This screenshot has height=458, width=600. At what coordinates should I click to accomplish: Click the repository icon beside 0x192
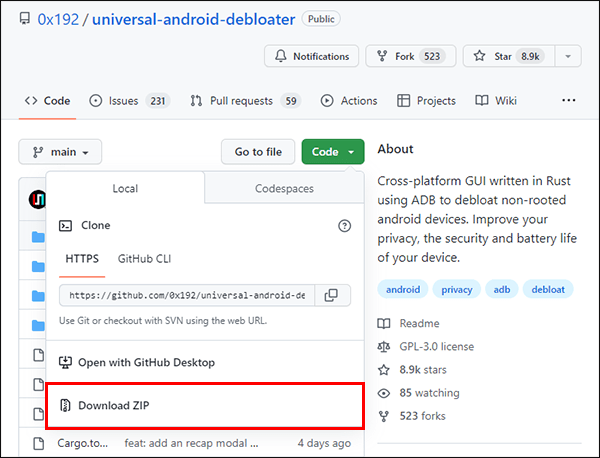click(25, 19)
